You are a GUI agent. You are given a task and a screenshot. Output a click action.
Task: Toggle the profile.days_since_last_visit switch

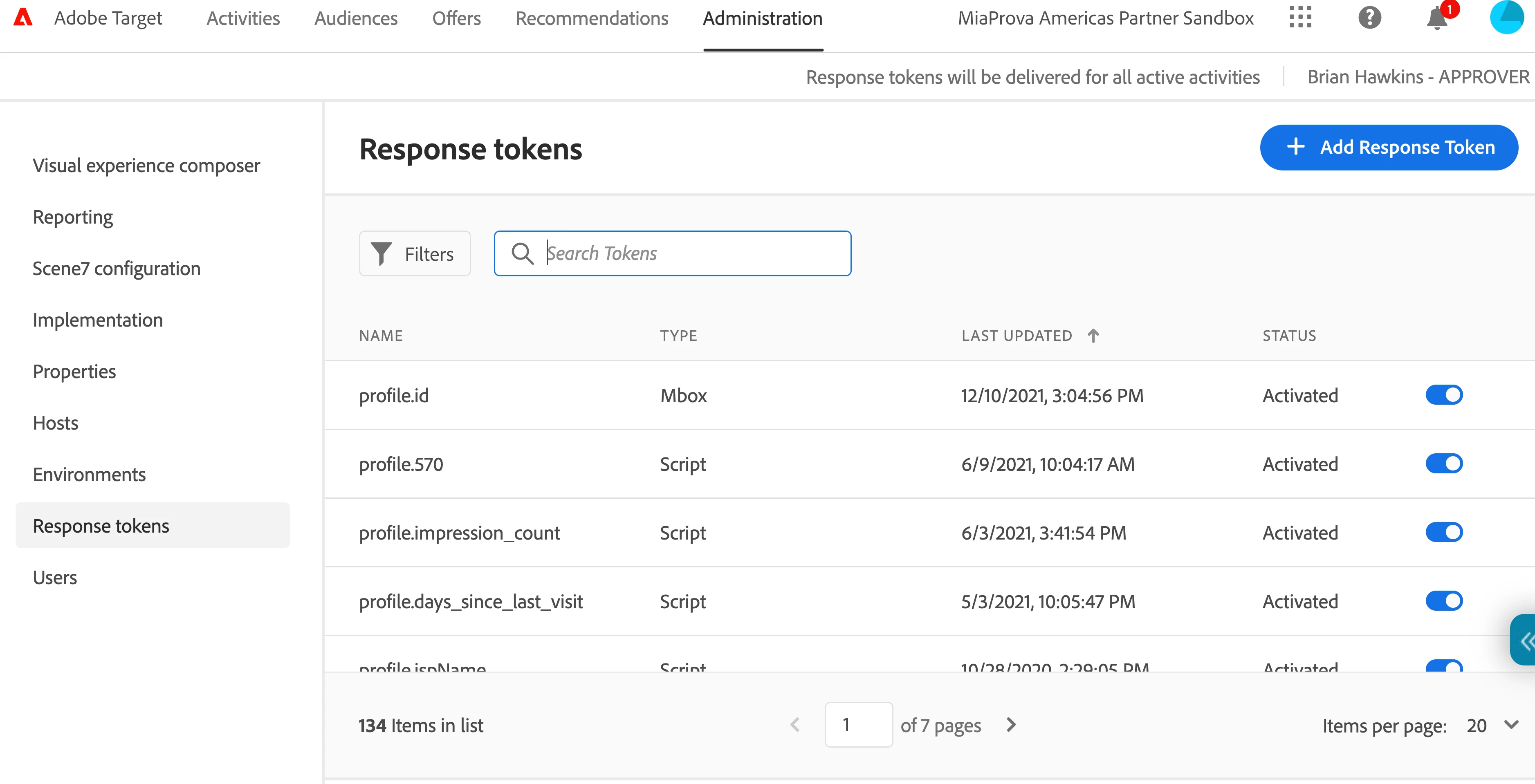pyautogui.click(x=1443, y=600)
